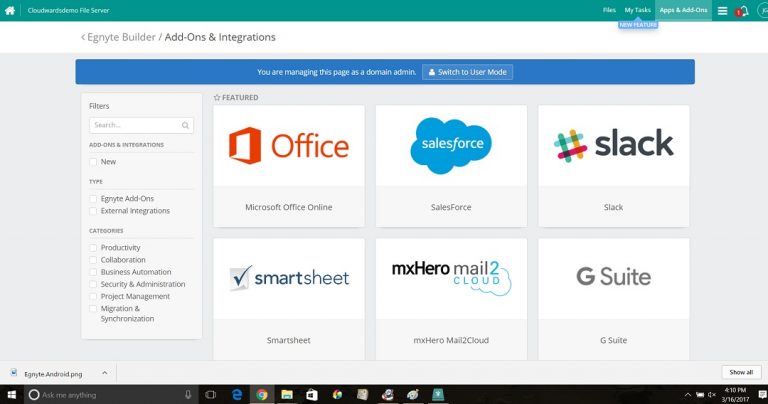Image resolution: width=768 pixels, height=404 pixels.
Task: Go back via Egnyte Builder breadcrumb
Action: click(118, 37)
